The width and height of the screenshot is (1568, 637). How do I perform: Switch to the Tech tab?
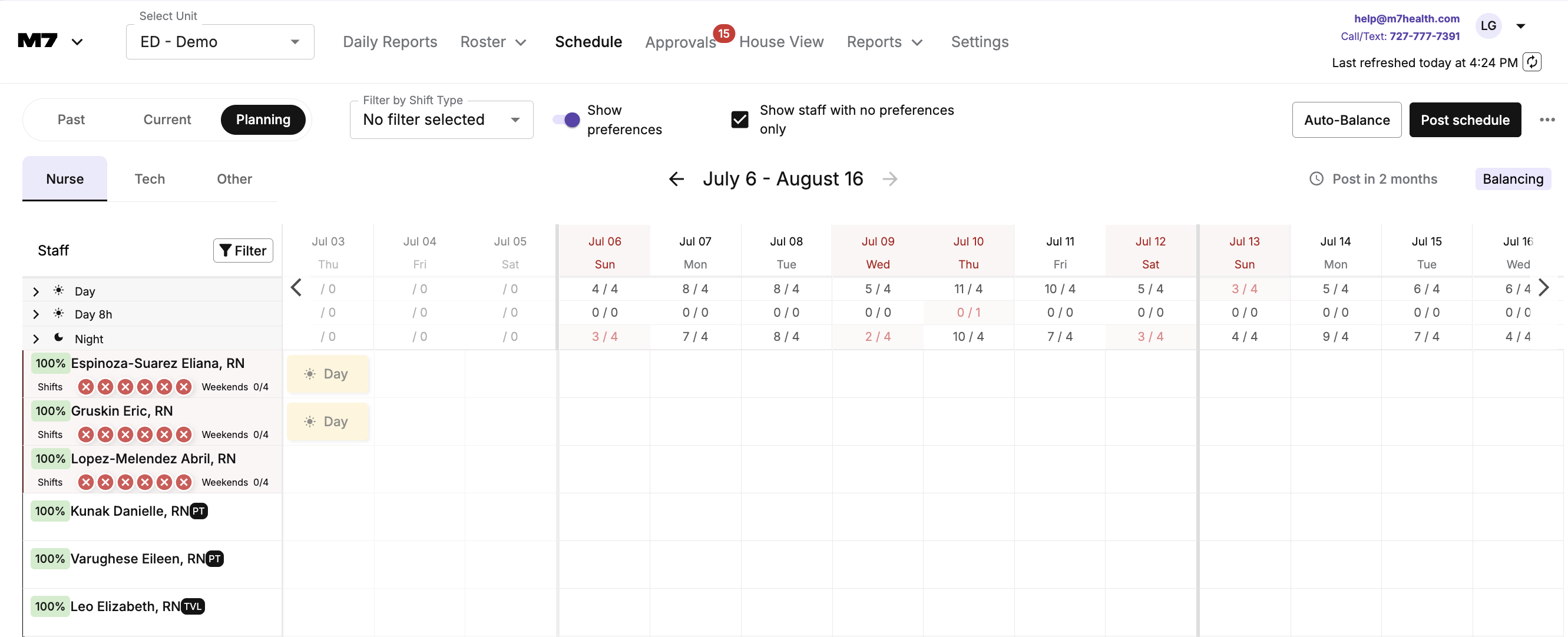150,179
